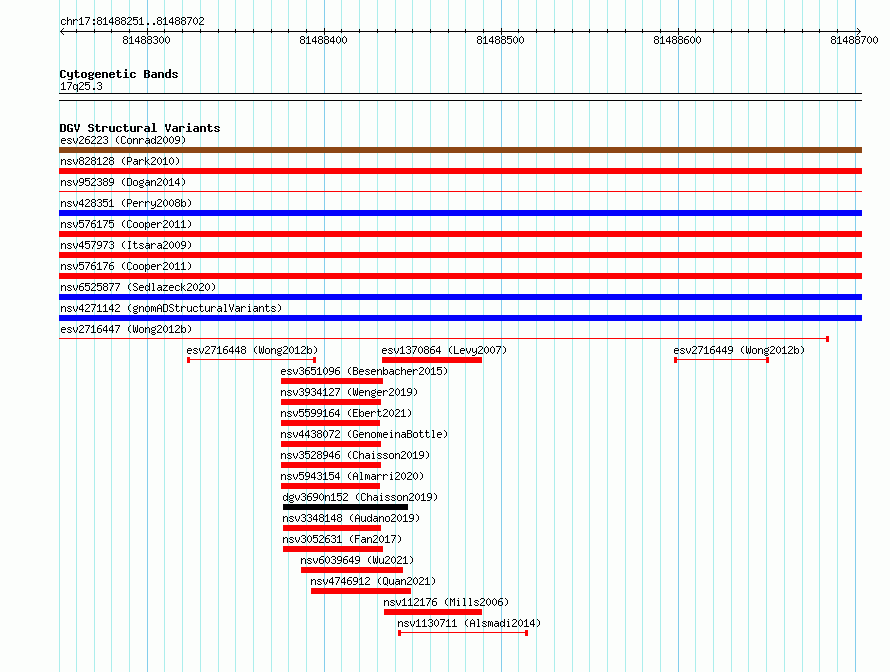Image resolution: width=890 pixels, height=672 pixels.
Task: Click ruler position 81488300
Action: [x=146, y=40]
